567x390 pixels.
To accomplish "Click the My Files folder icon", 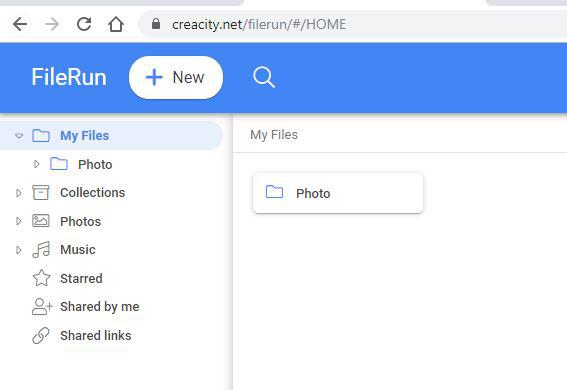I will (41, 136).
